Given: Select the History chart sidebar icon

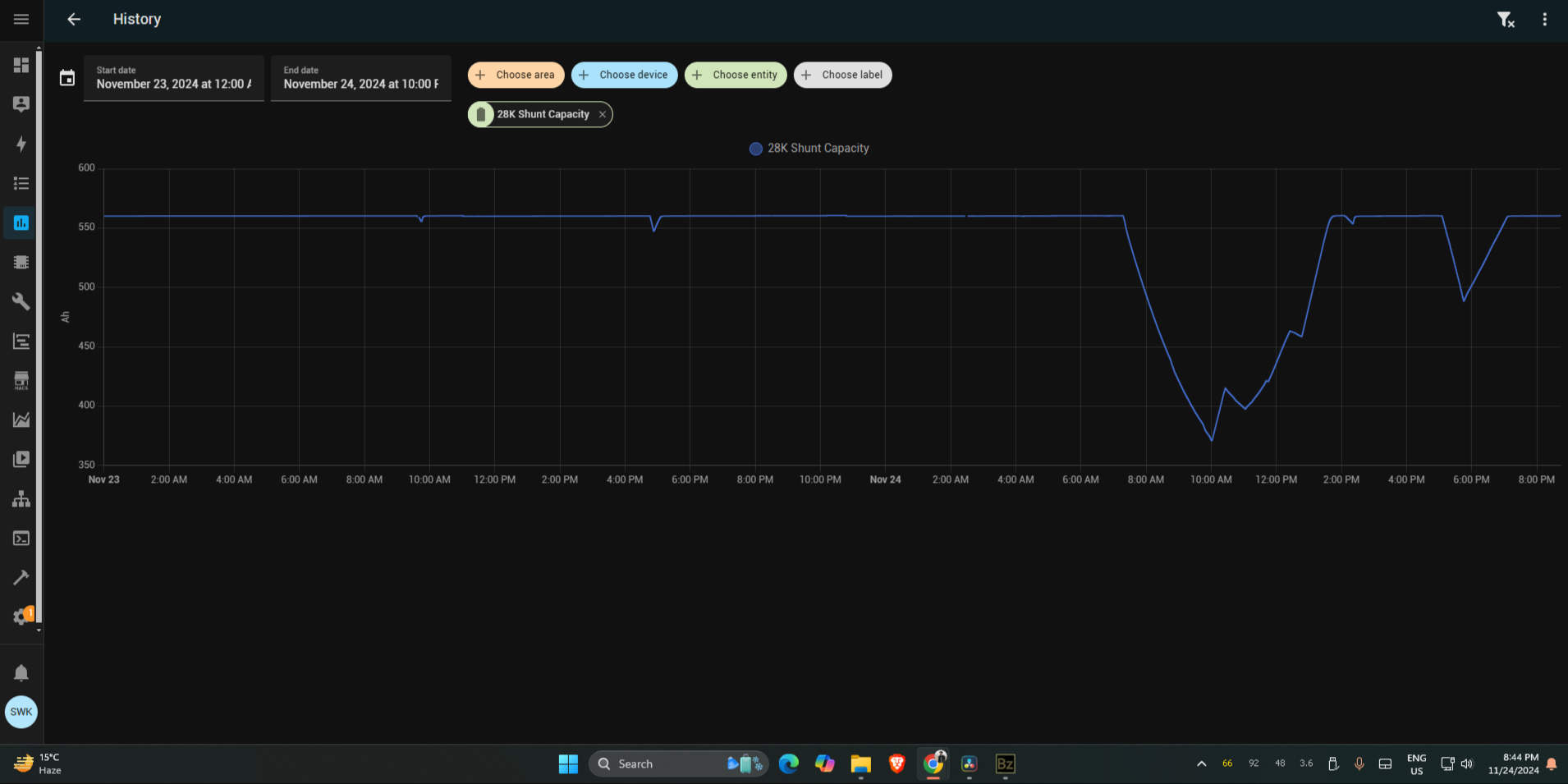Looking at the screenshot, I should tap(21, 222).
